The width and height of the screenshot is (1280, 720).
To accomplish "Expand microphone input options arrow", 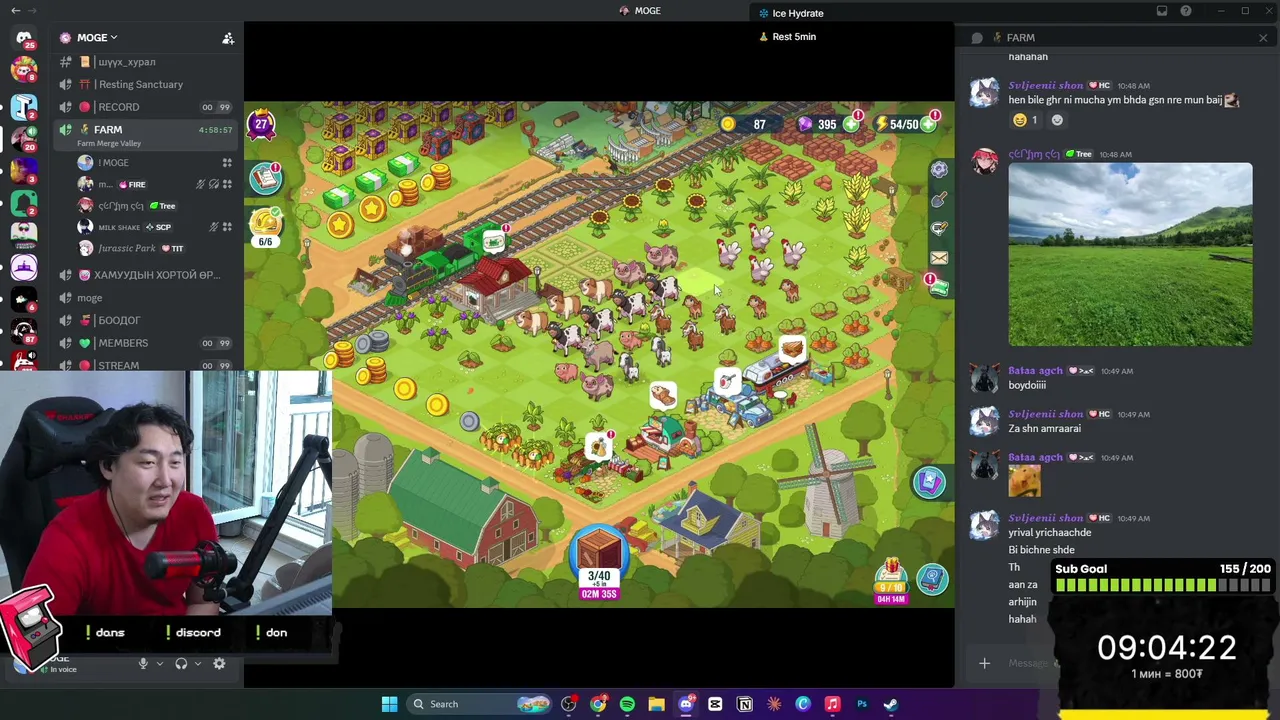I will click(159, 664).
